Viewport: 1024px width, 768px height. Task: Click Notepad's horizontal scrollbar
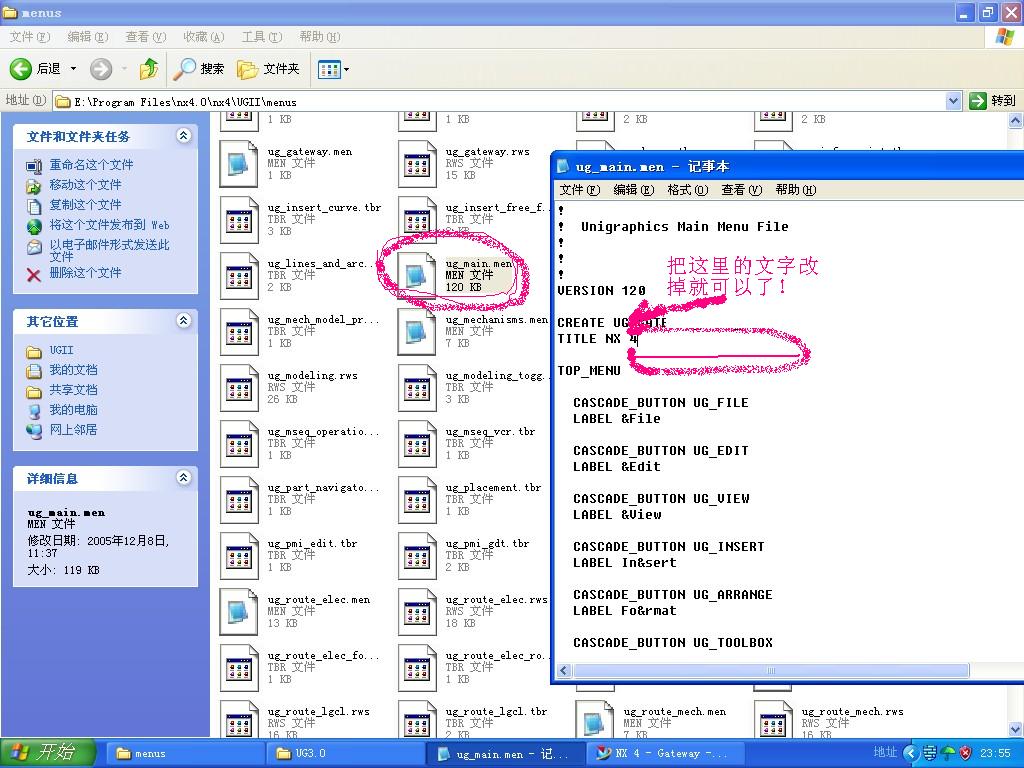click(x=771, y=671)
